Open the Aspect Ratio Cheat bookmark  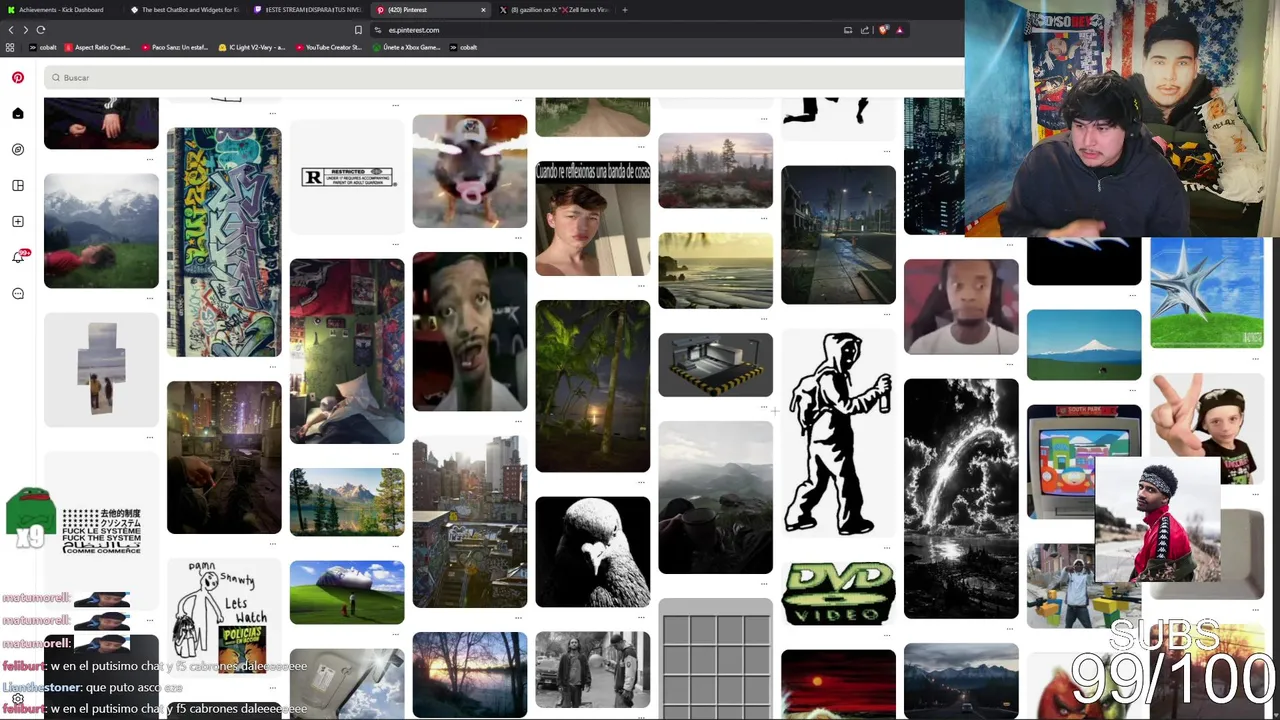[98, 47]
